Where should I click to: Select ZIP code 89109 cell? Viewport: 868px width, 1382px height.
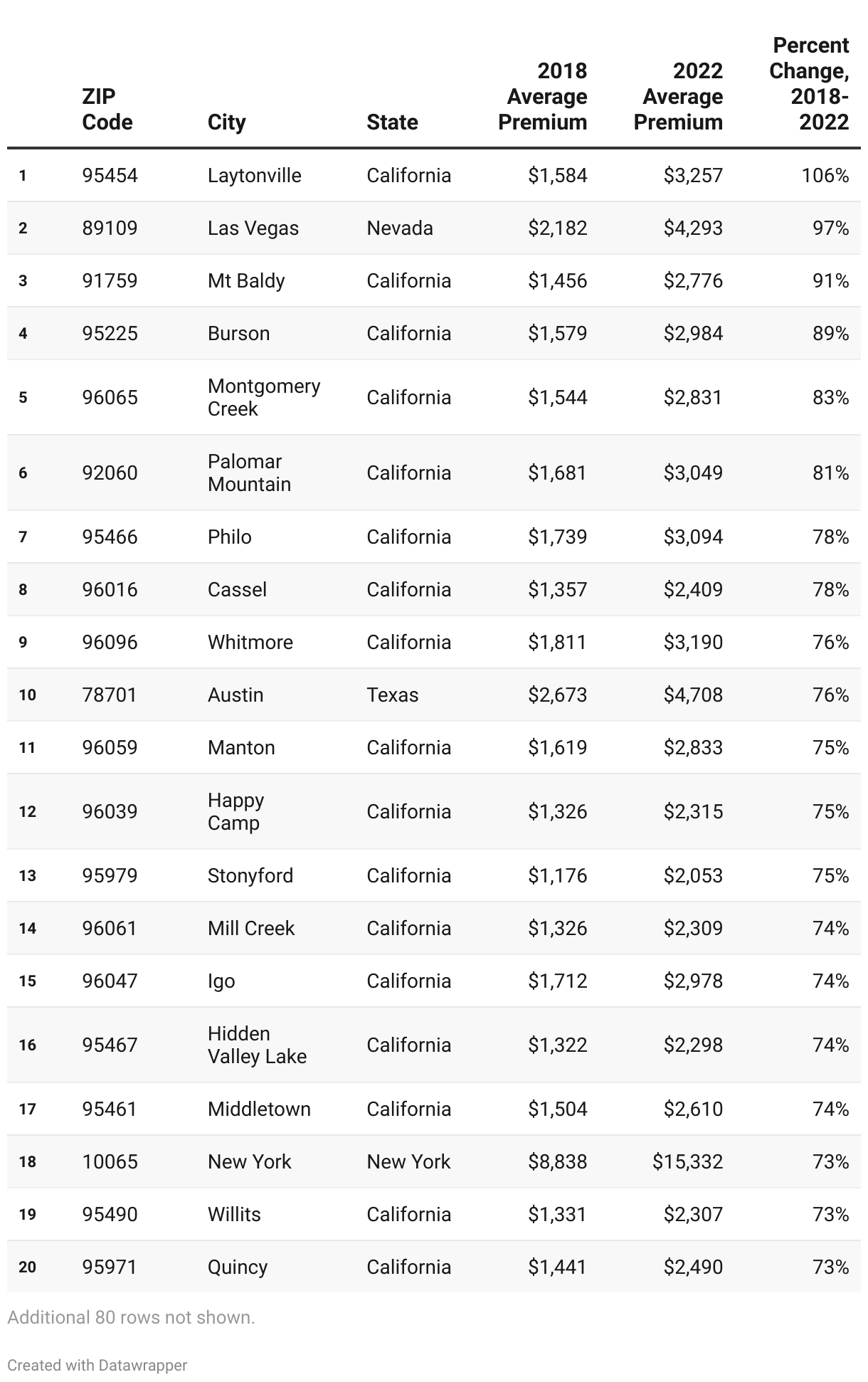tap(110, 228)
